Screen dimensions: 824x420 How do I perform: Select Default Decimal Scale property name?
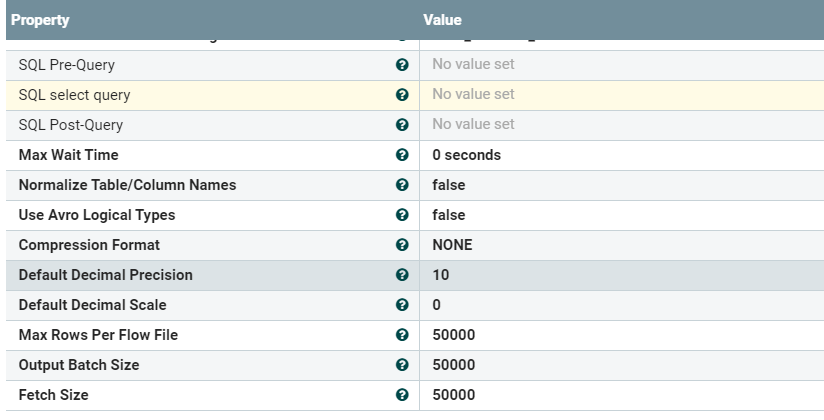coord(92,304)
